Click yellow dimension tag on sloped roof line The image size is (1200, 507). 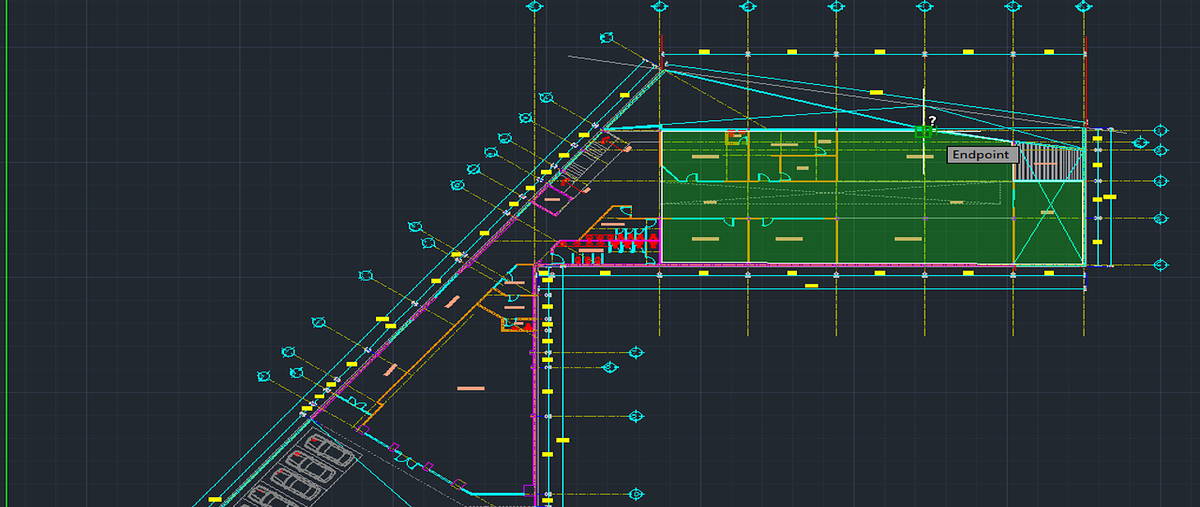[x=876, y=93]
